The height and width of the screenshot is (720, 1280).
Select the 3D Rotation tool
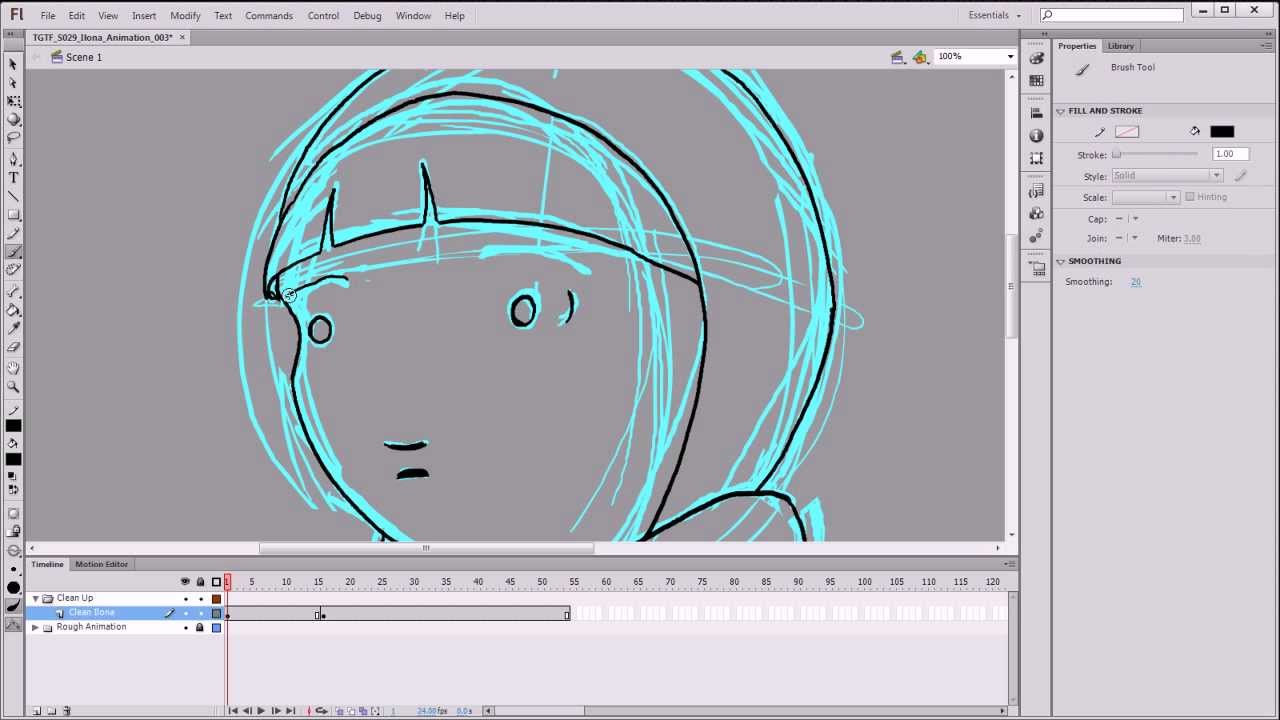click(x=13, y=120)
